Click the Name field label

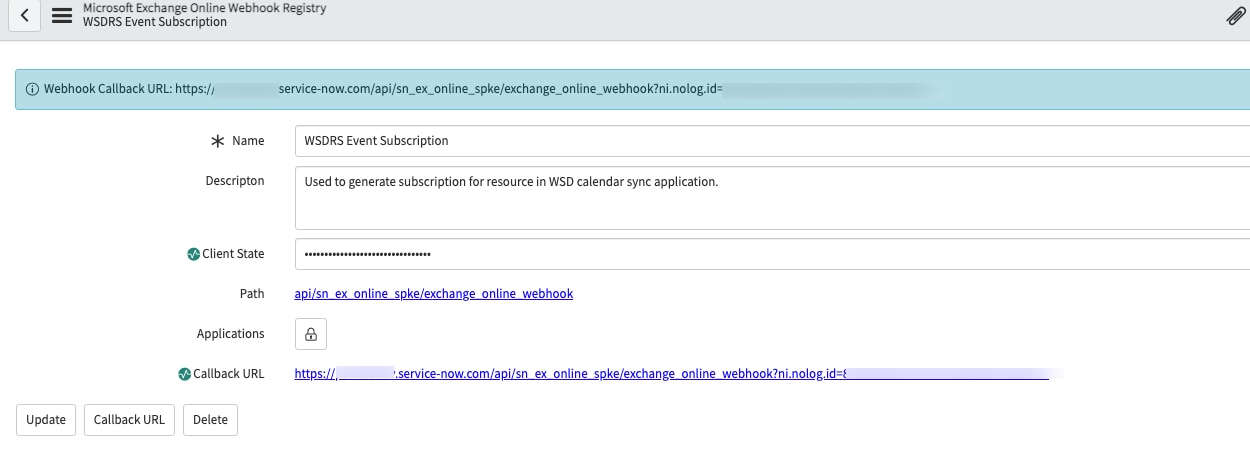pyautogui.click(x=248, y=141)
